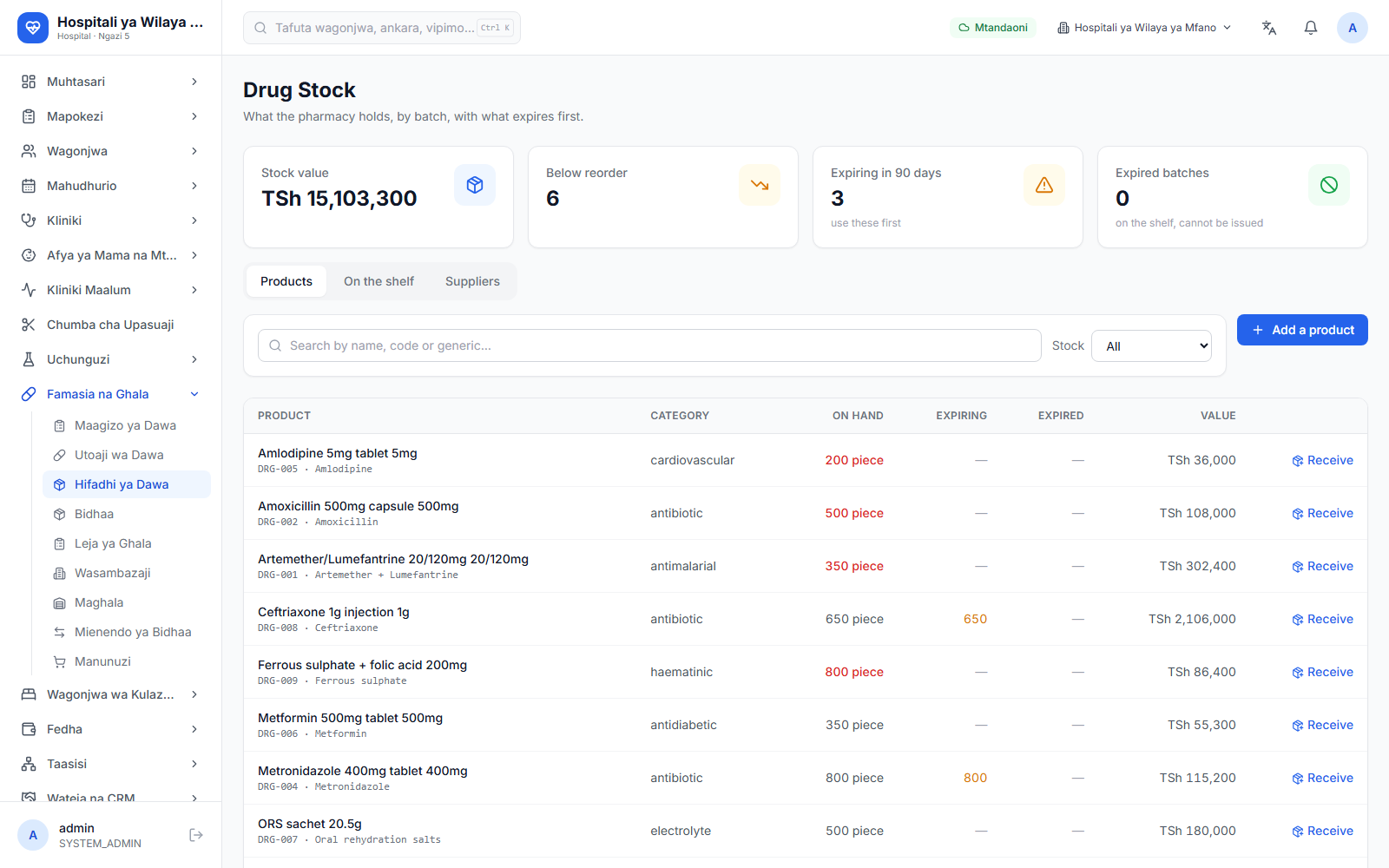Open Wasambazaji submenu item
This screenshot has width=1389, height=868.
coord(127,573)
